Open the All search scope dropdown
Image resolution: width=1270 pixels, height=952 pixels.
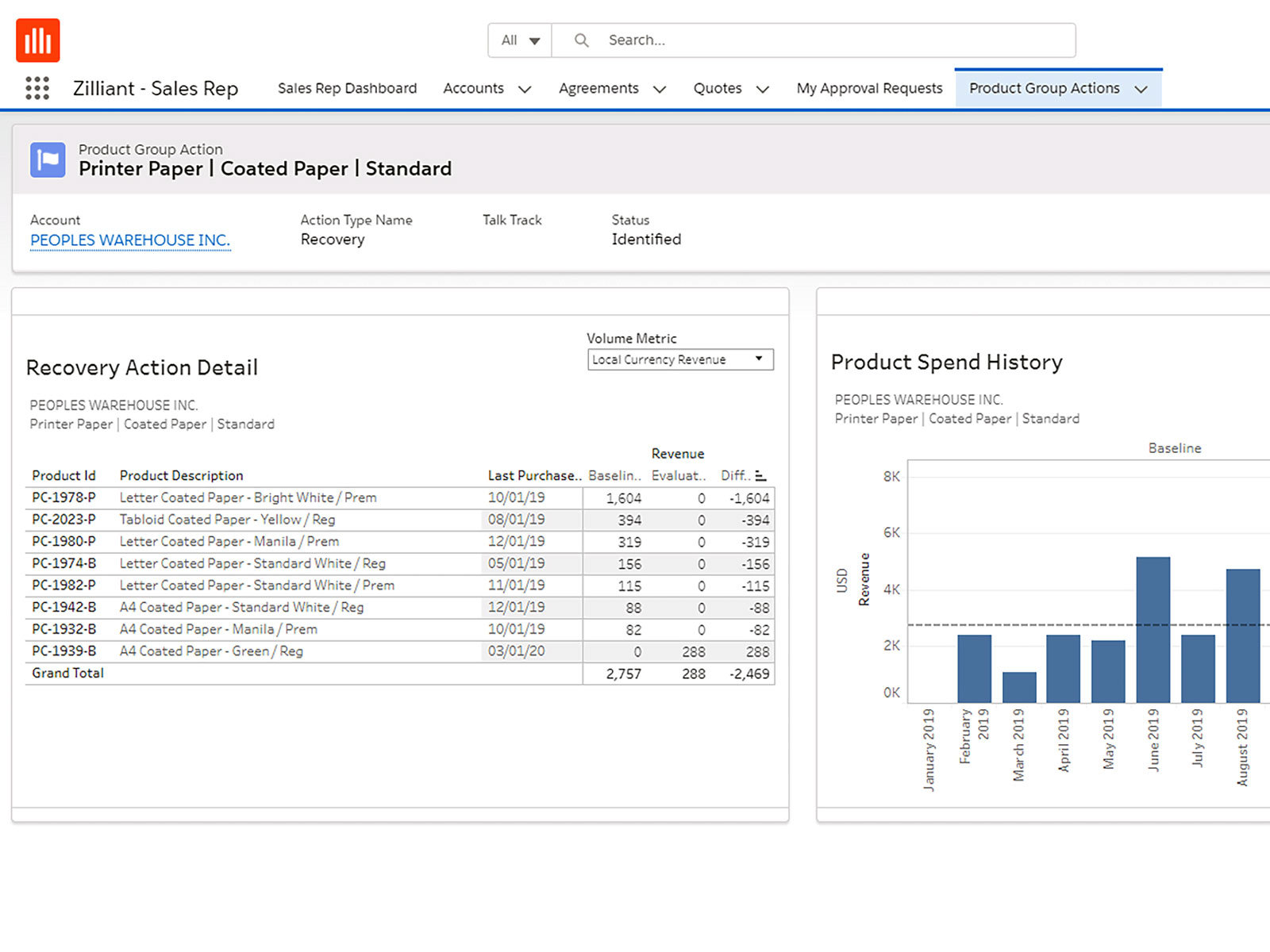point(520,40)
